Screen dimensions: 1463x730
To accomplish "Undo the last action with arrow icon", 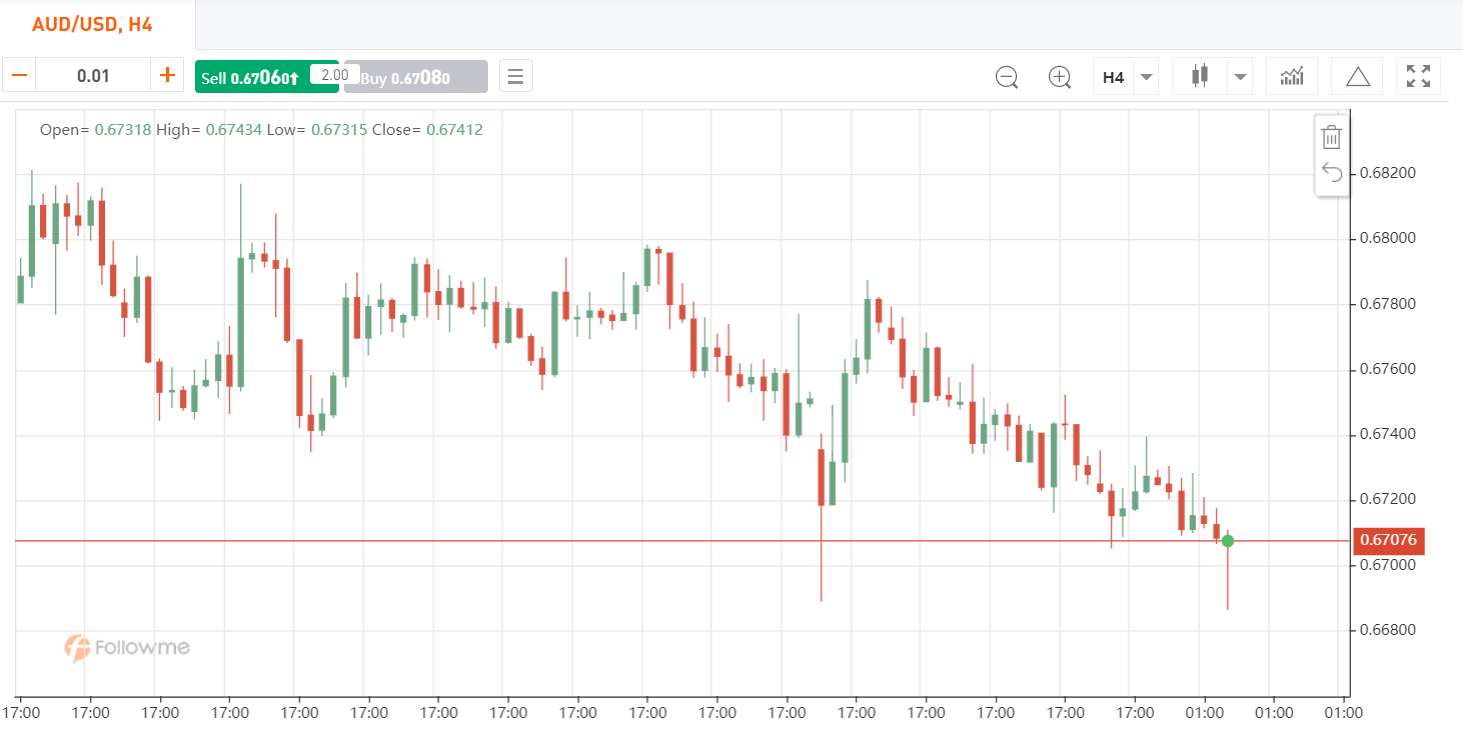I will click(1331, 172).
